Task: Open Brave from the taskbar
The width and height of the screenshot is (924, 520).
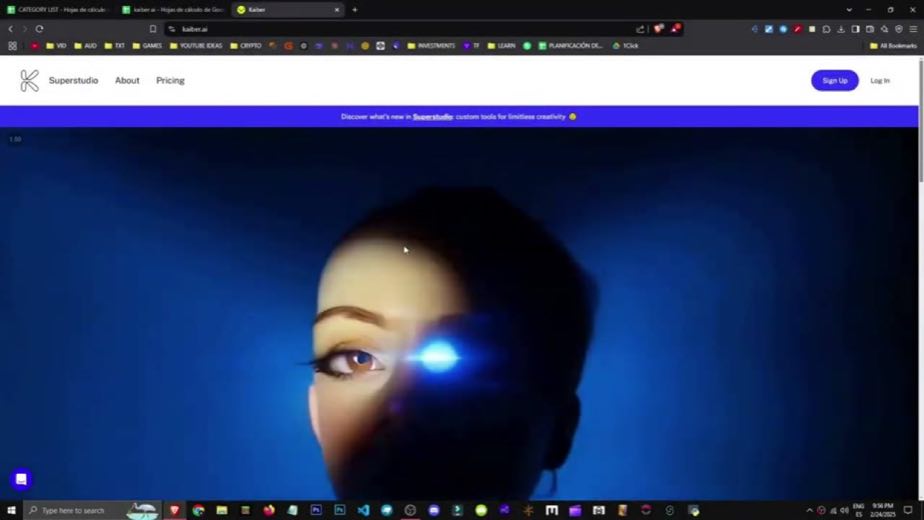Action: (x=174, y=511)
